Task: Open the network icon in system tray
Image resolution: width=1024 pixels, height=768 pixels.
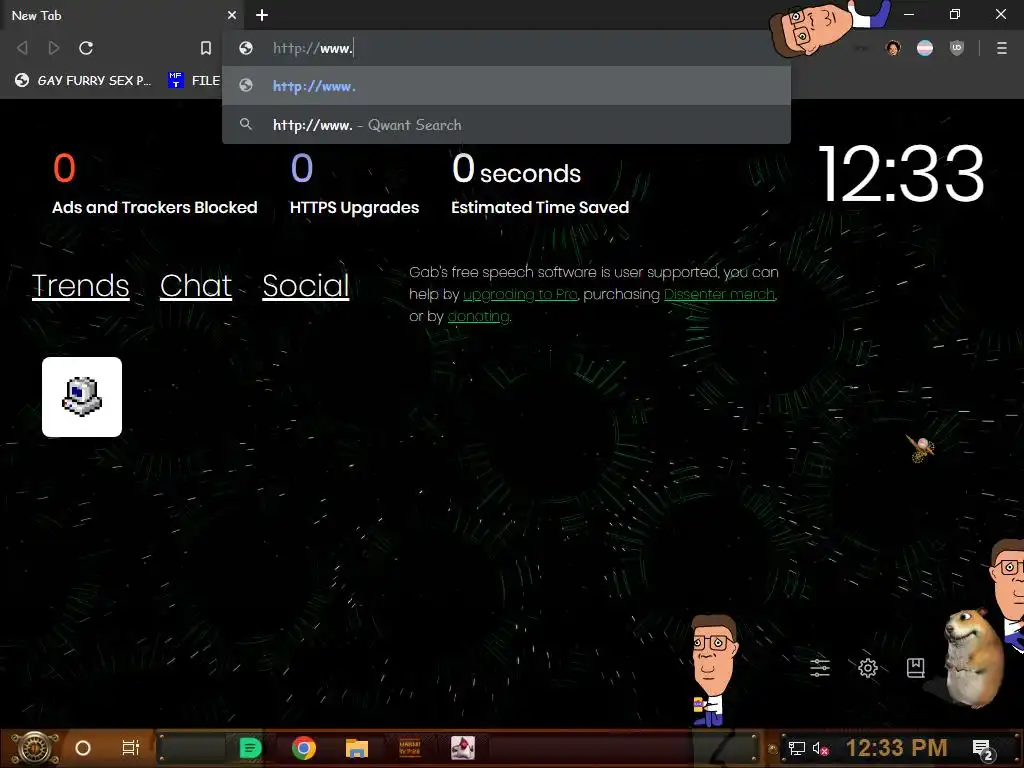Action: (x=797, y=748)
